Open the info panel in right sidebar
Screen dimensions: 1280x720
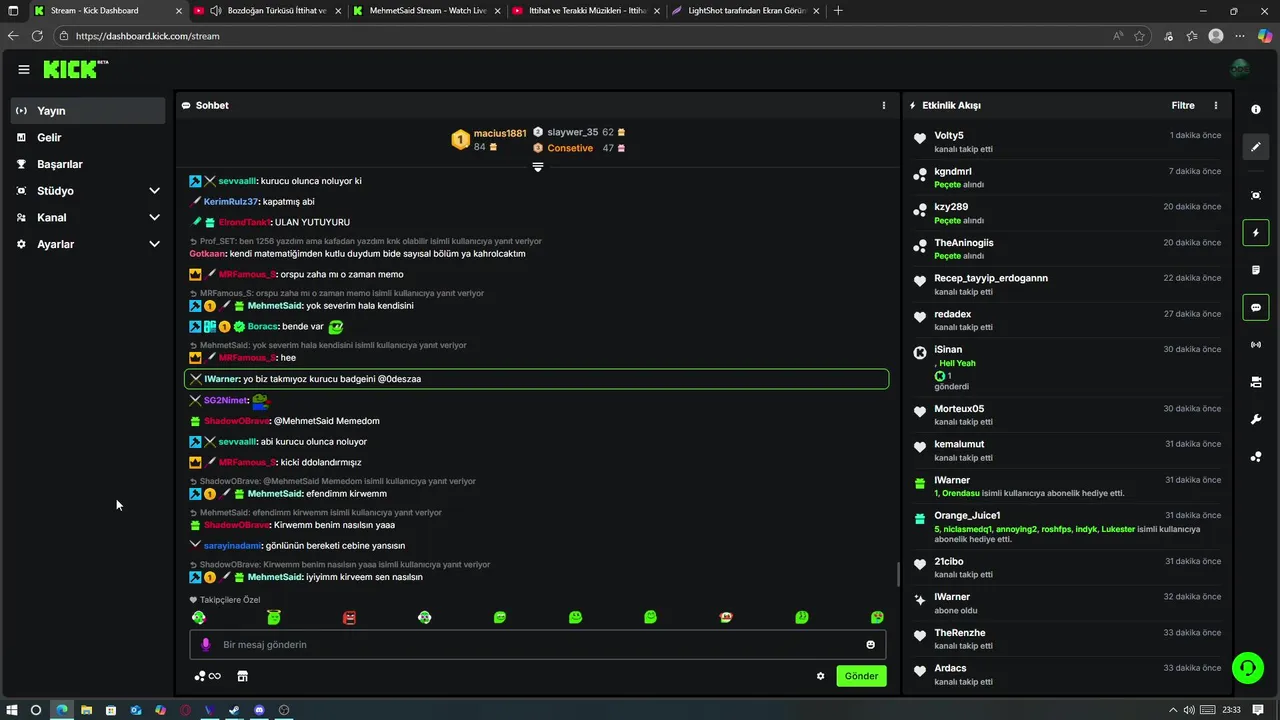pyautogui.click(x=1256, y=109)
